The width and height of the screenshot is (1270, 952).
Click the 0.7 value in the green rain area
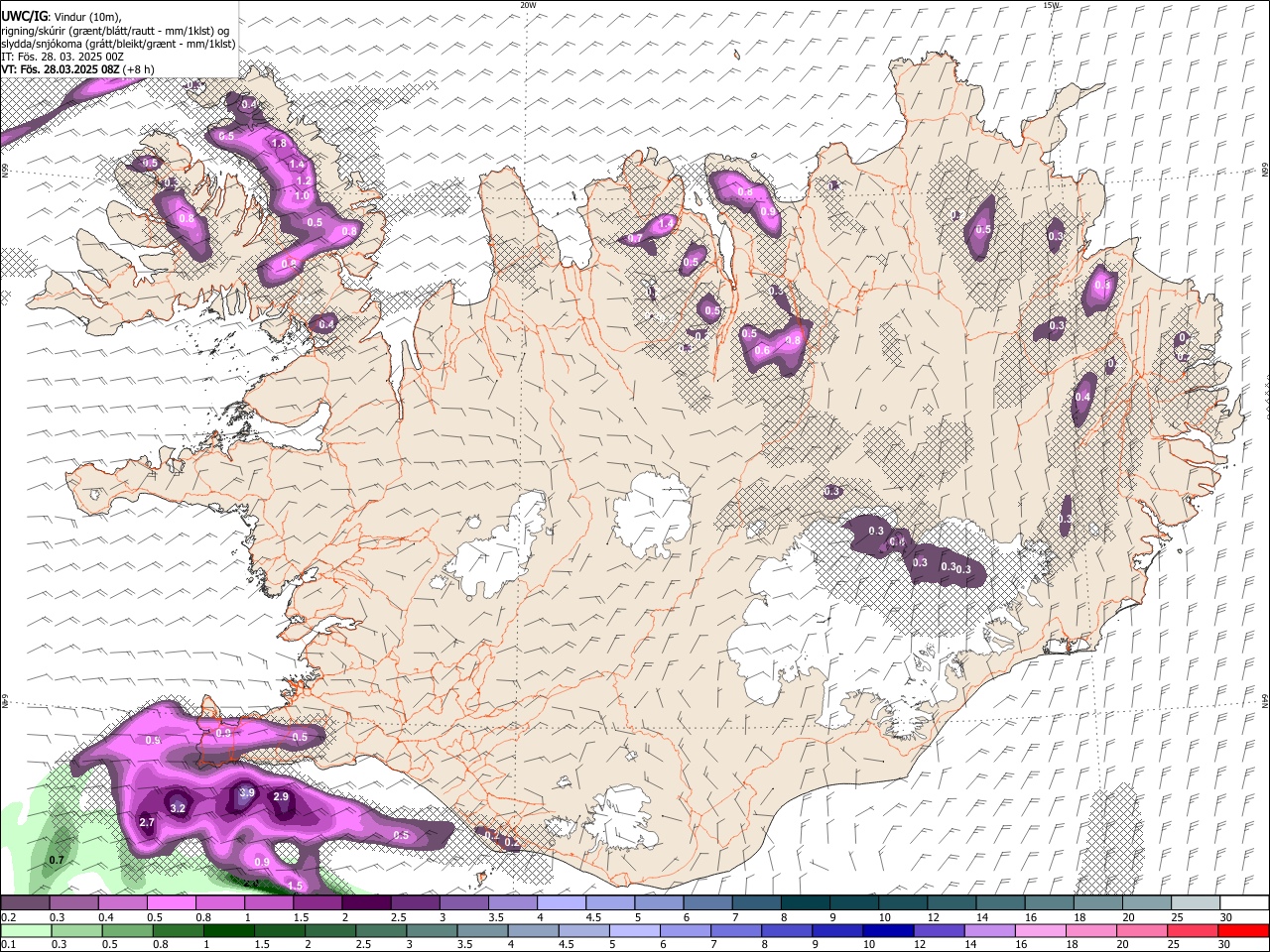click(57, 860)
